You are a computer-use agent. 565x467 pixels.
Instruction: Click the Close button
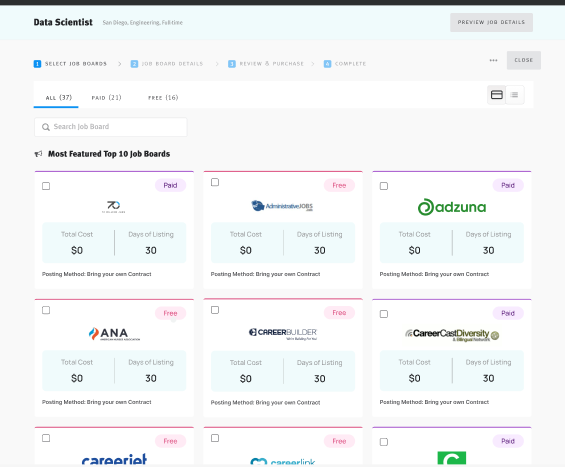pyautogui.click(x=524, y=60)
